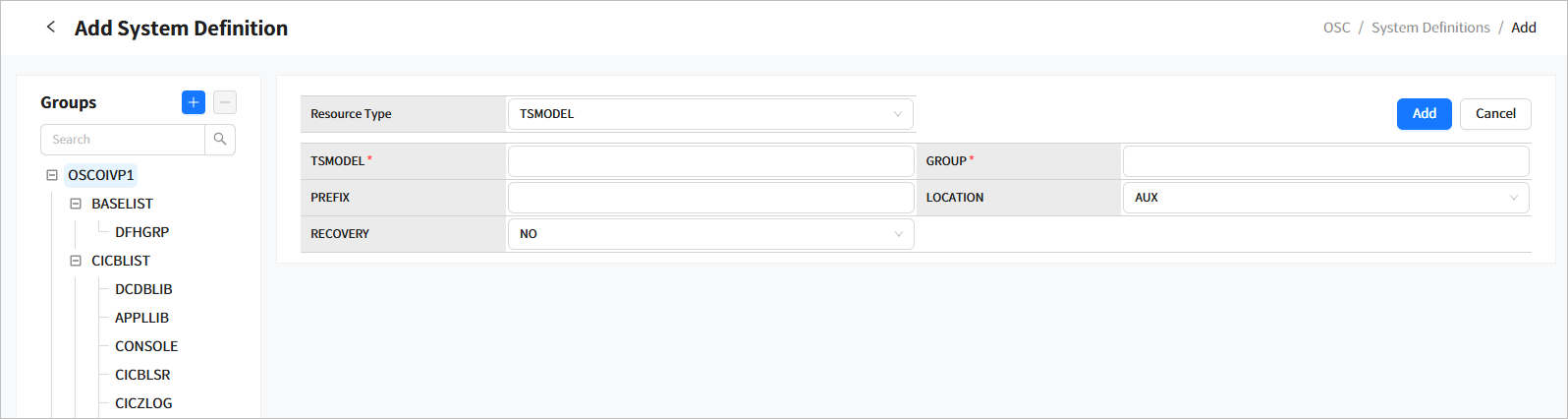This screenshot has width=1568, height=419.
Task: Click the Groups search box
Action: coord(123,140)
